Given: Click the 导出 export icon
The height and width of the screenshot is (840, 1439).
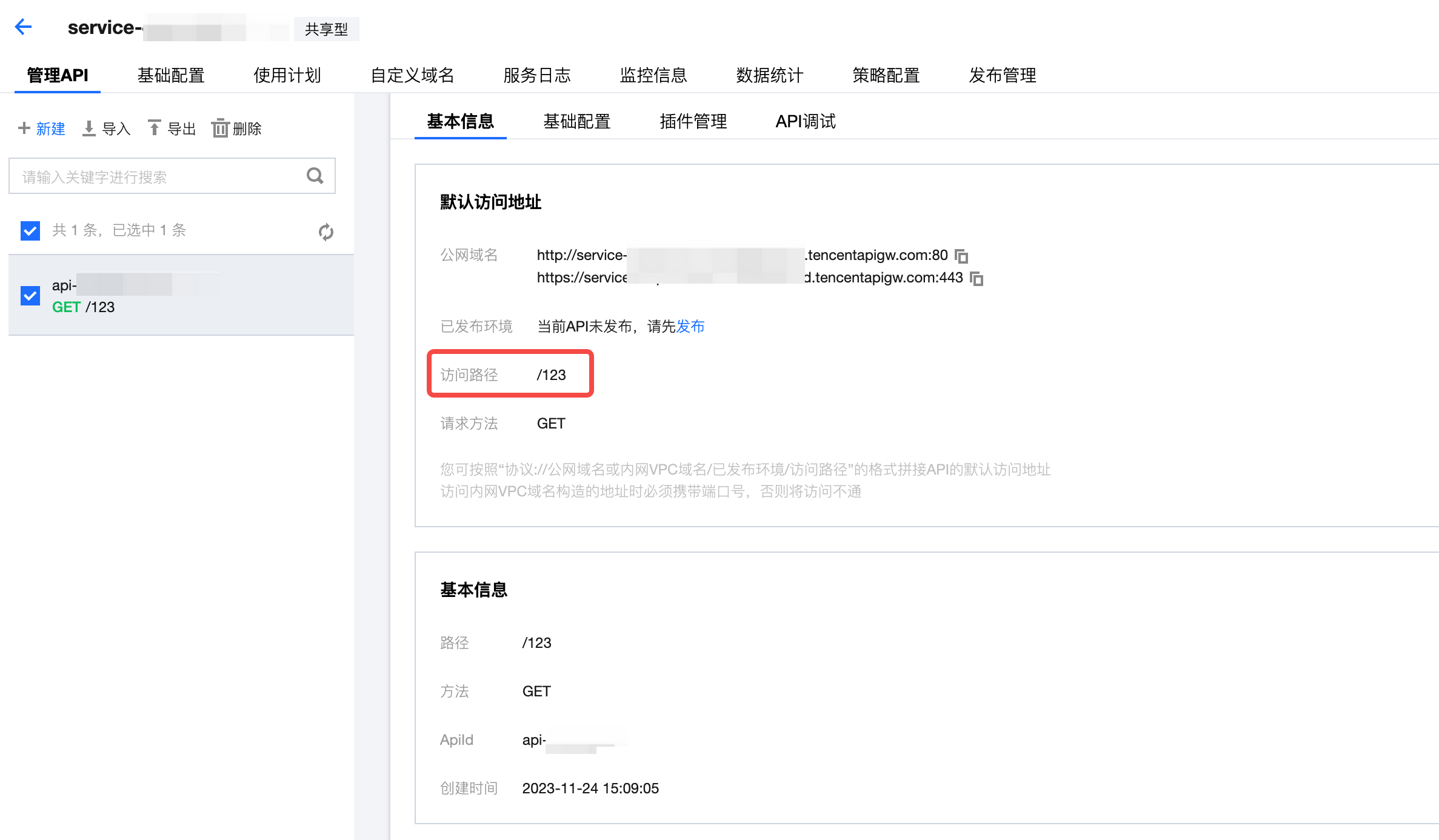Looking at the screenshot, I should point(155,128).
